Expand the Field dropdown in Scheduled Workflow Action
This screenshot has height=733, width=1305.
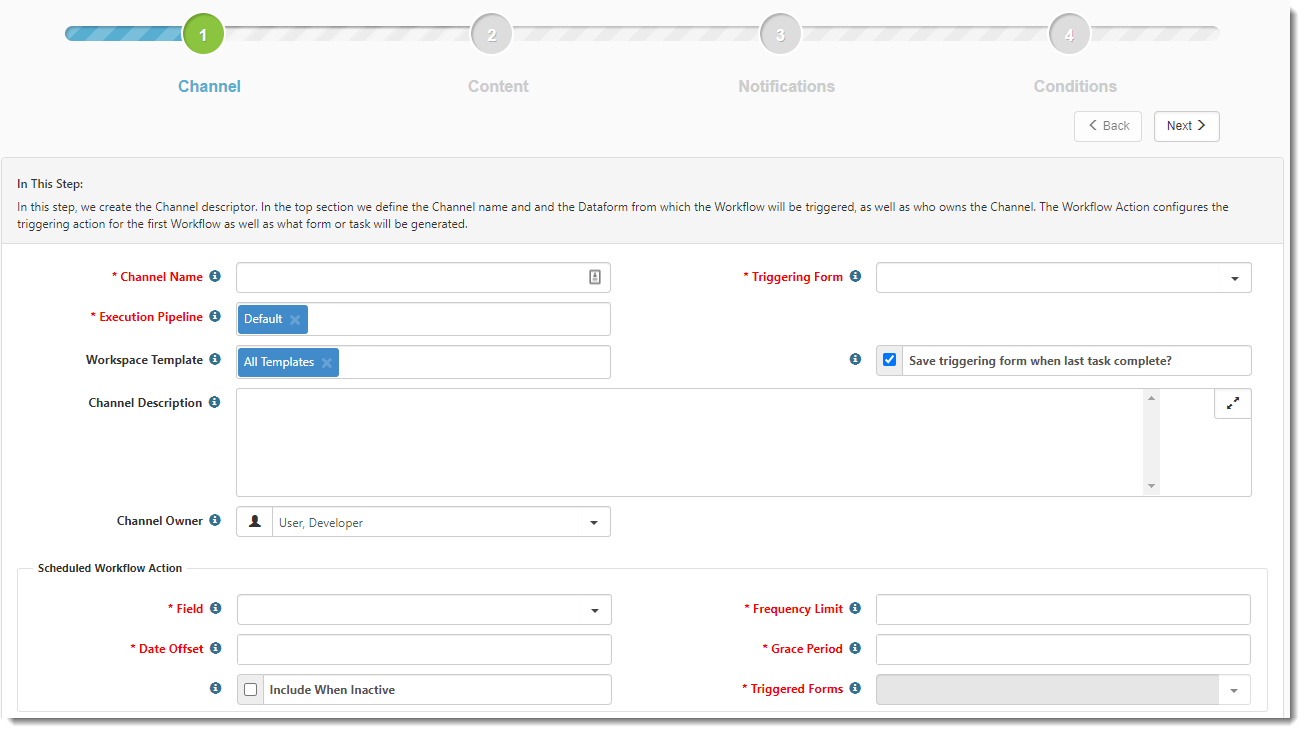coord(424,610)
